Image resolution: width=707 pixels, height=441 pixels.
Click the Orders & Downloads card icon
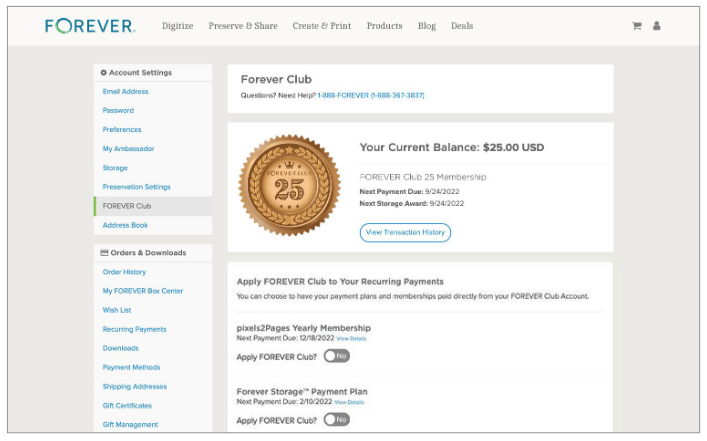coord(104,253)
